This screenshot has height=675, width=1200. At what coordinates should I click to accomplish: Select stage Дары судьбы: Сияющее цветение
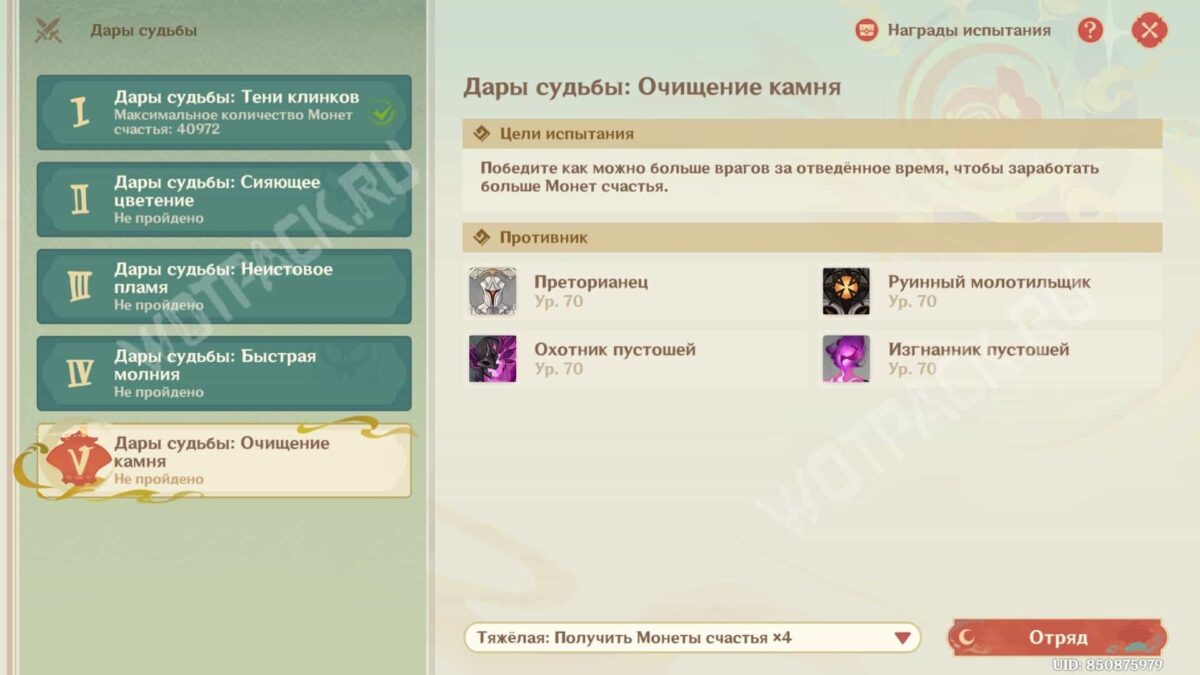[x=224, y=200]
